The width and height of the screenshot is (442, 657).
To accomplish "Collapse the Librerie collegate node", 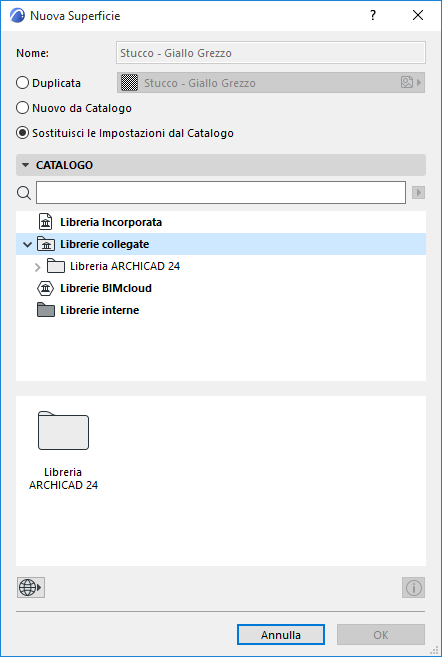I will pos(28,244).
